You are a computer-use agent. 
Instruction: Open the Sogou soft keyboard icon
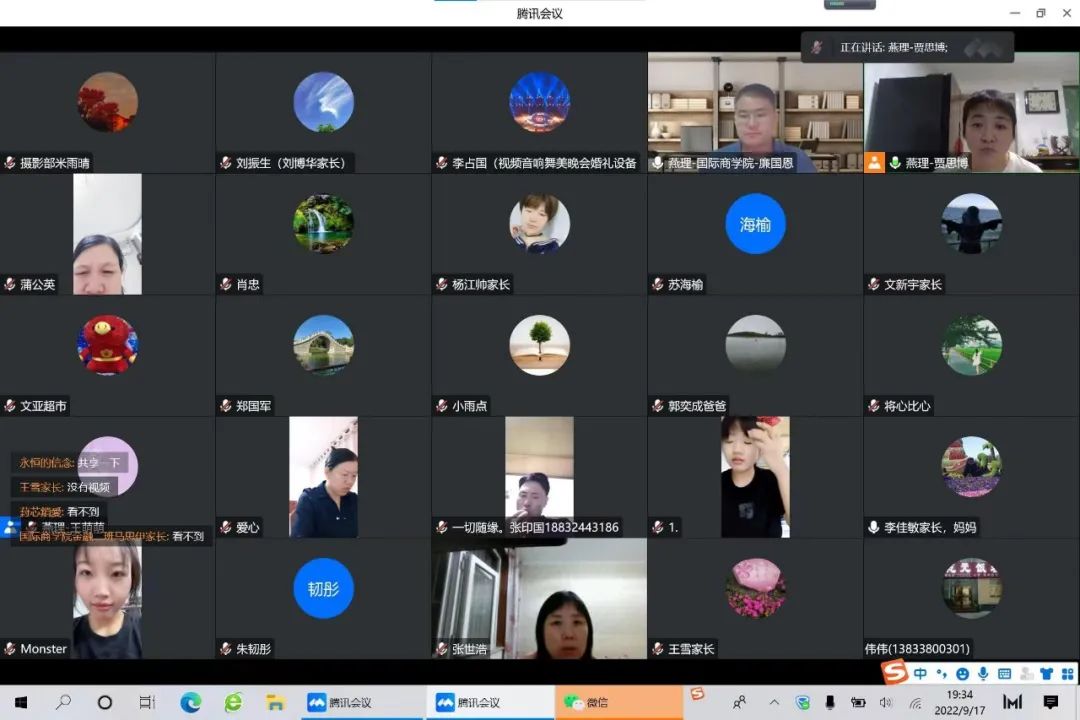[x=1004, y=674]
